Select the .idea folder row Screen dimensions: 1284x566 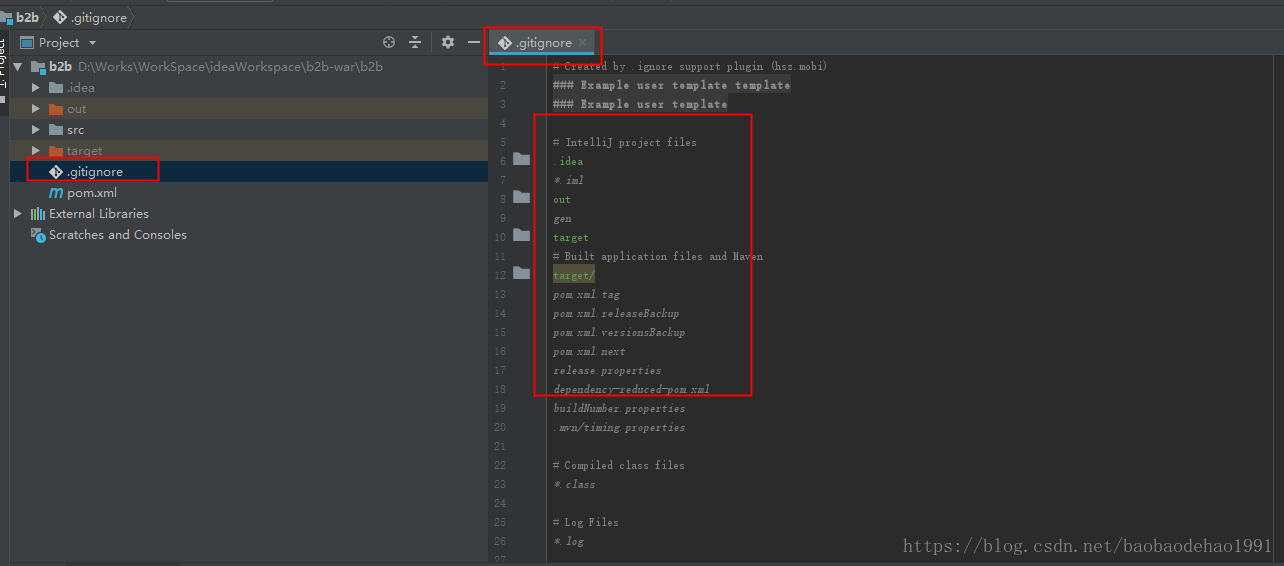point(250,88)
